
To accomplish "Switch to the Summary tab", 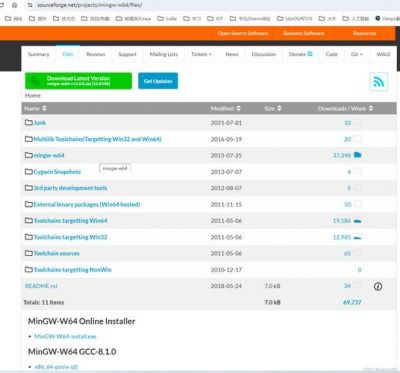I will pos(39,54).
